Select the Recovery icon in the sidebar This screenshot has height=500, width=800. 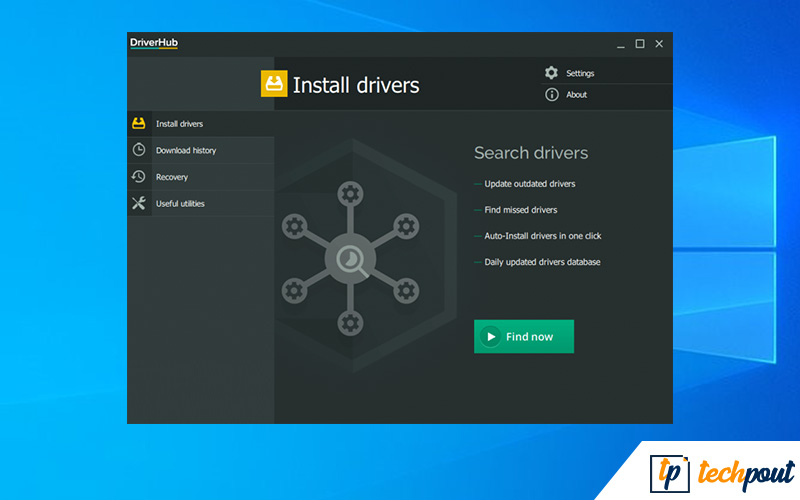[139, 177]
